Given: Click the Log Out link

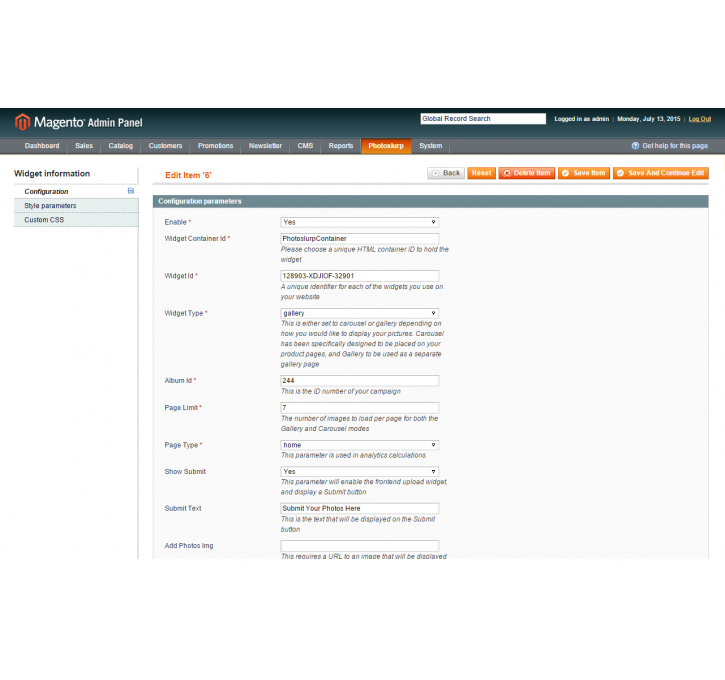Looking at the screenshot, I should [x=700, y=119].
